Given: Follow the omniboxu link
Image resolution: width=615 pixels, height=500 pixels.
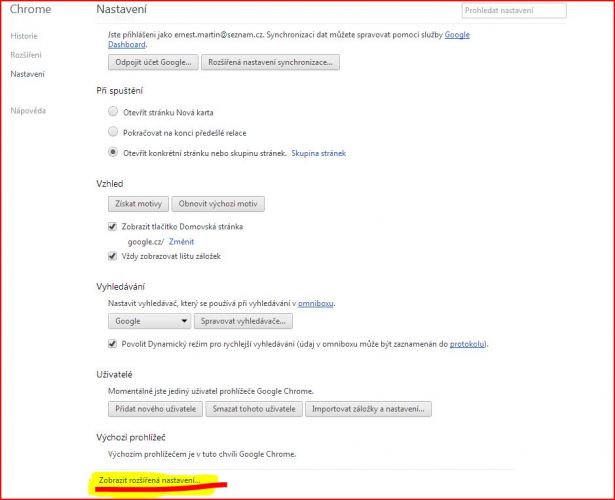Looking at the screenshot, I should pos(316,304).
